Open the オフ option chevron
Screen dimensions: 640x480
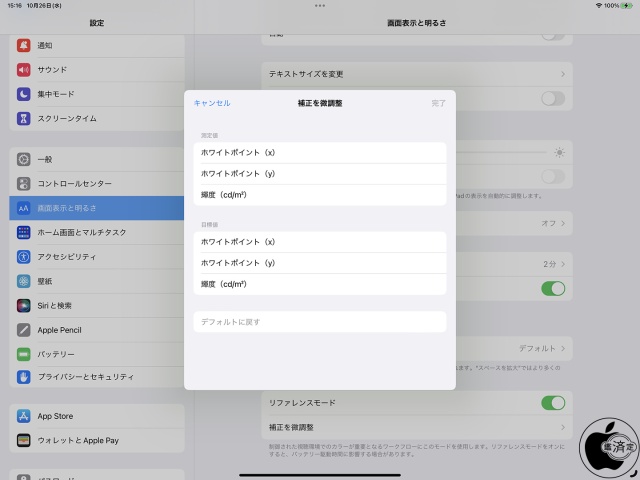click(563, 223)
